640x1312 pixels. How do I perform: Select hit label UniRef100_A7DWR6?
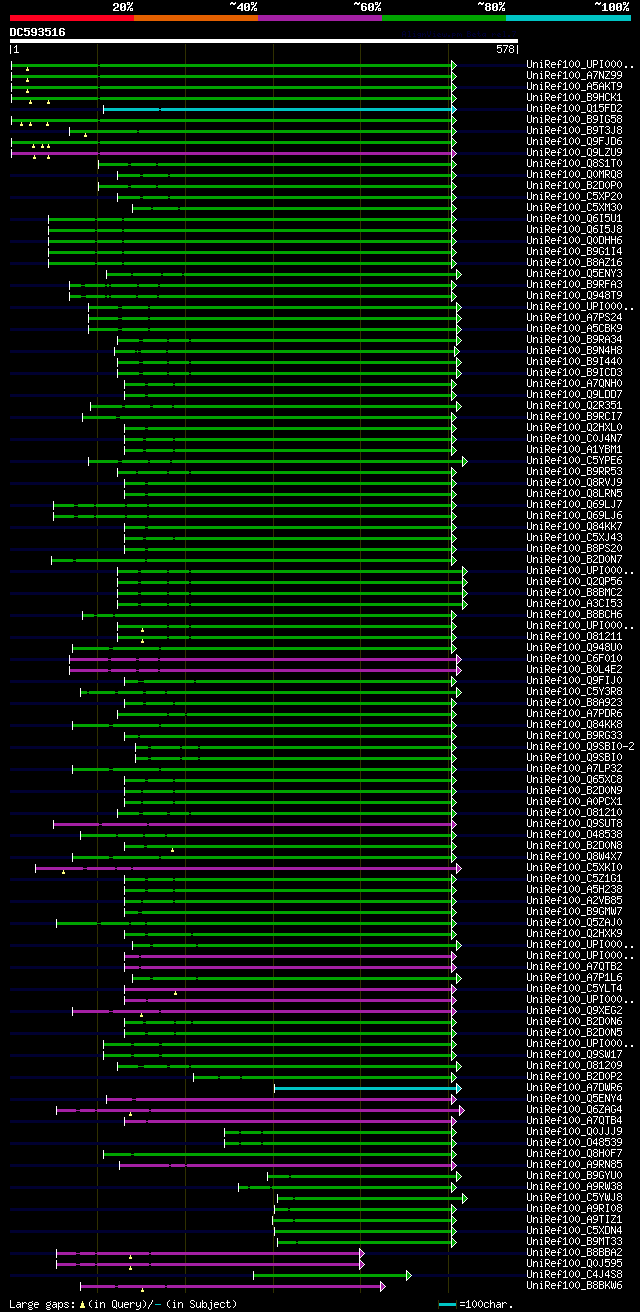click(x=574, y=1088)
